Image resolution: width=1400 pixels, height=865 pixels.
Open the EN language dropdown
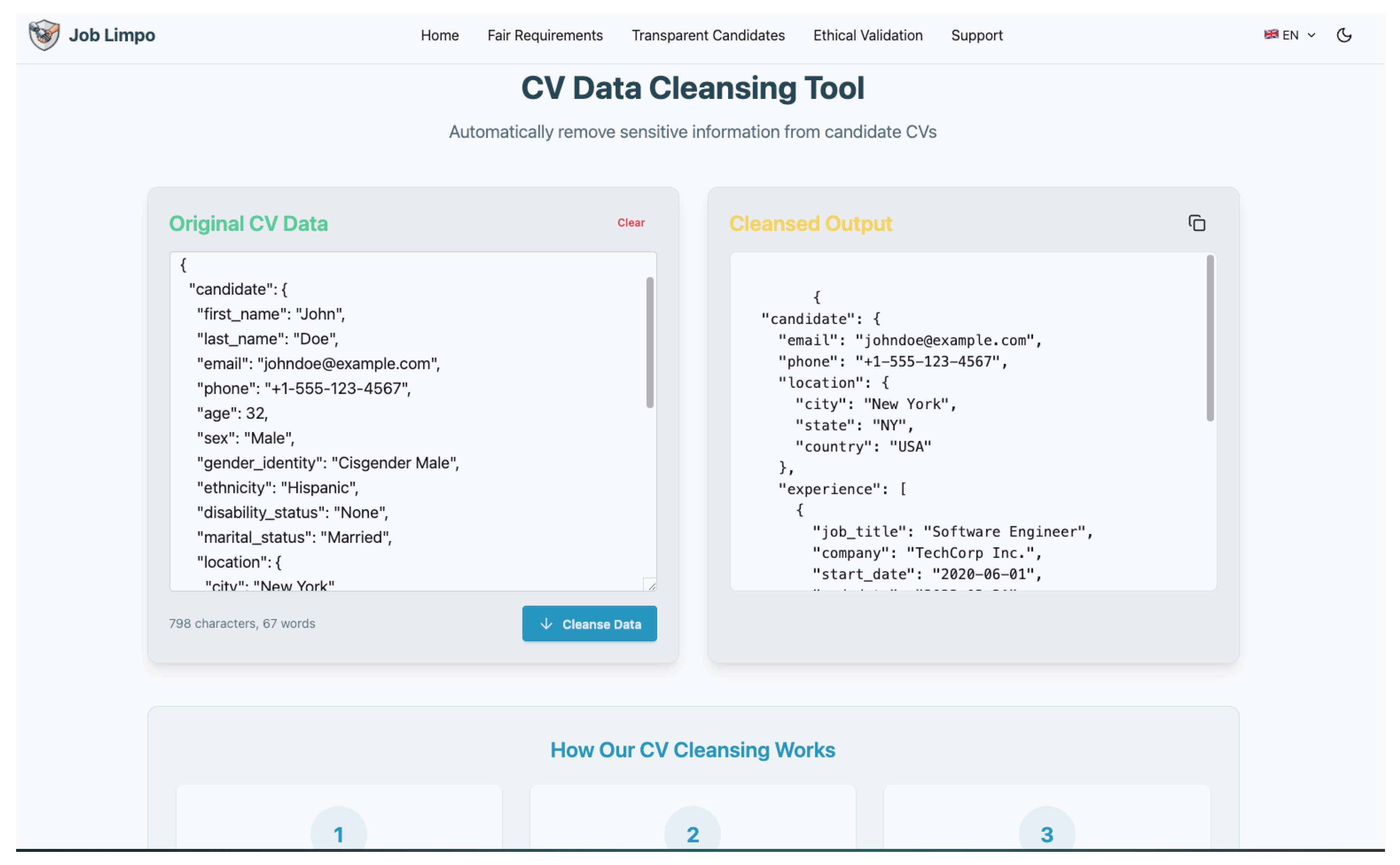(x=1290, y=36)
